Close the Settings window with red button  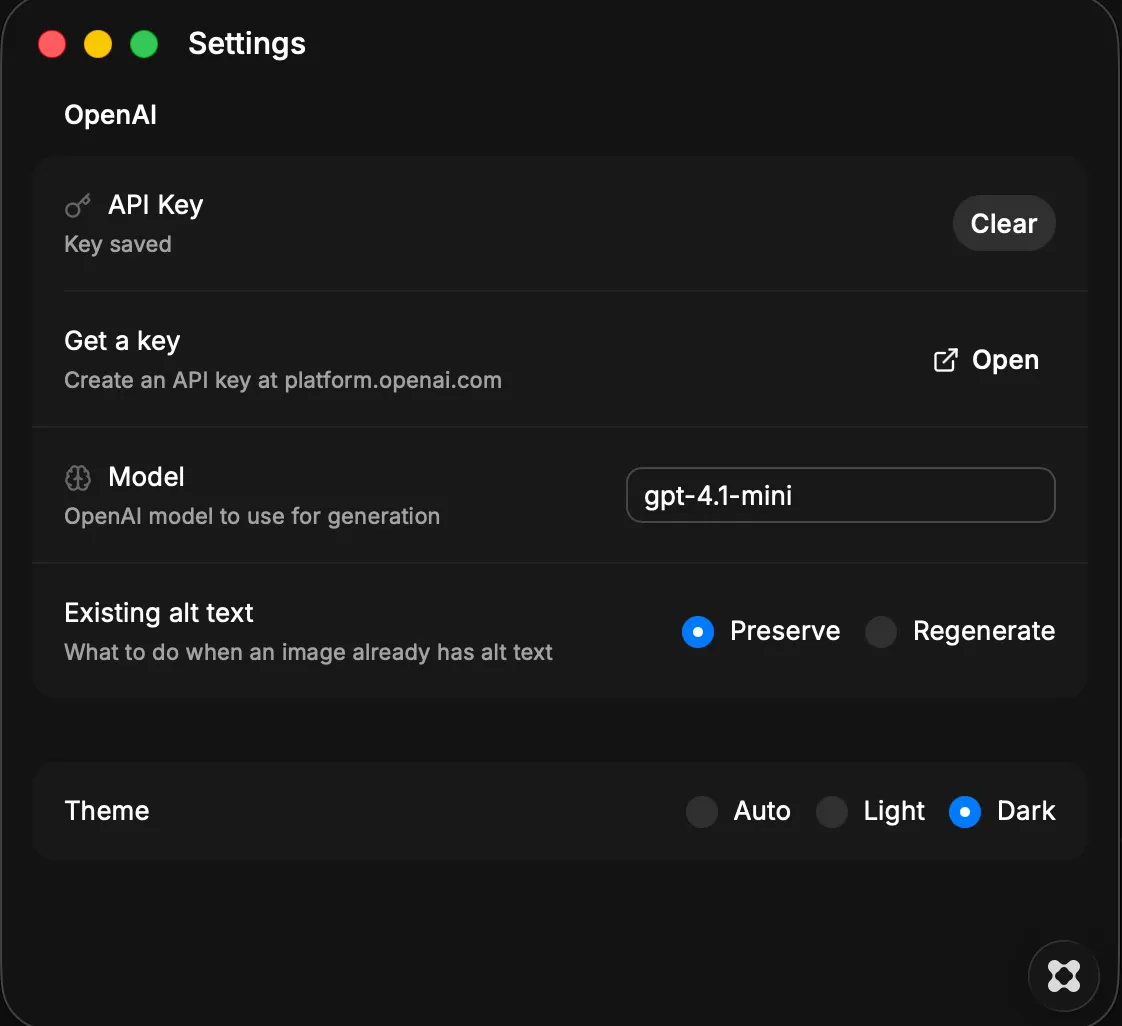(x=52, y=44)
